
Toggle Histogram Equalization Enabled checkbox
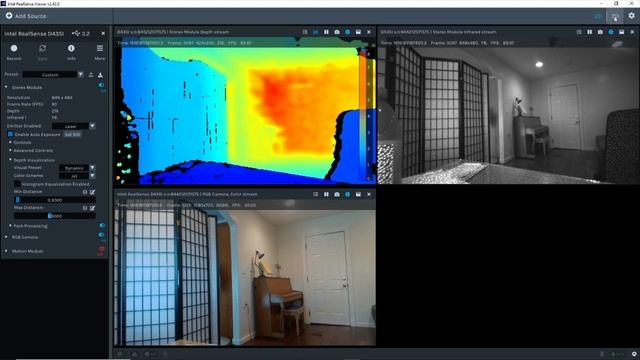[17, 184]
